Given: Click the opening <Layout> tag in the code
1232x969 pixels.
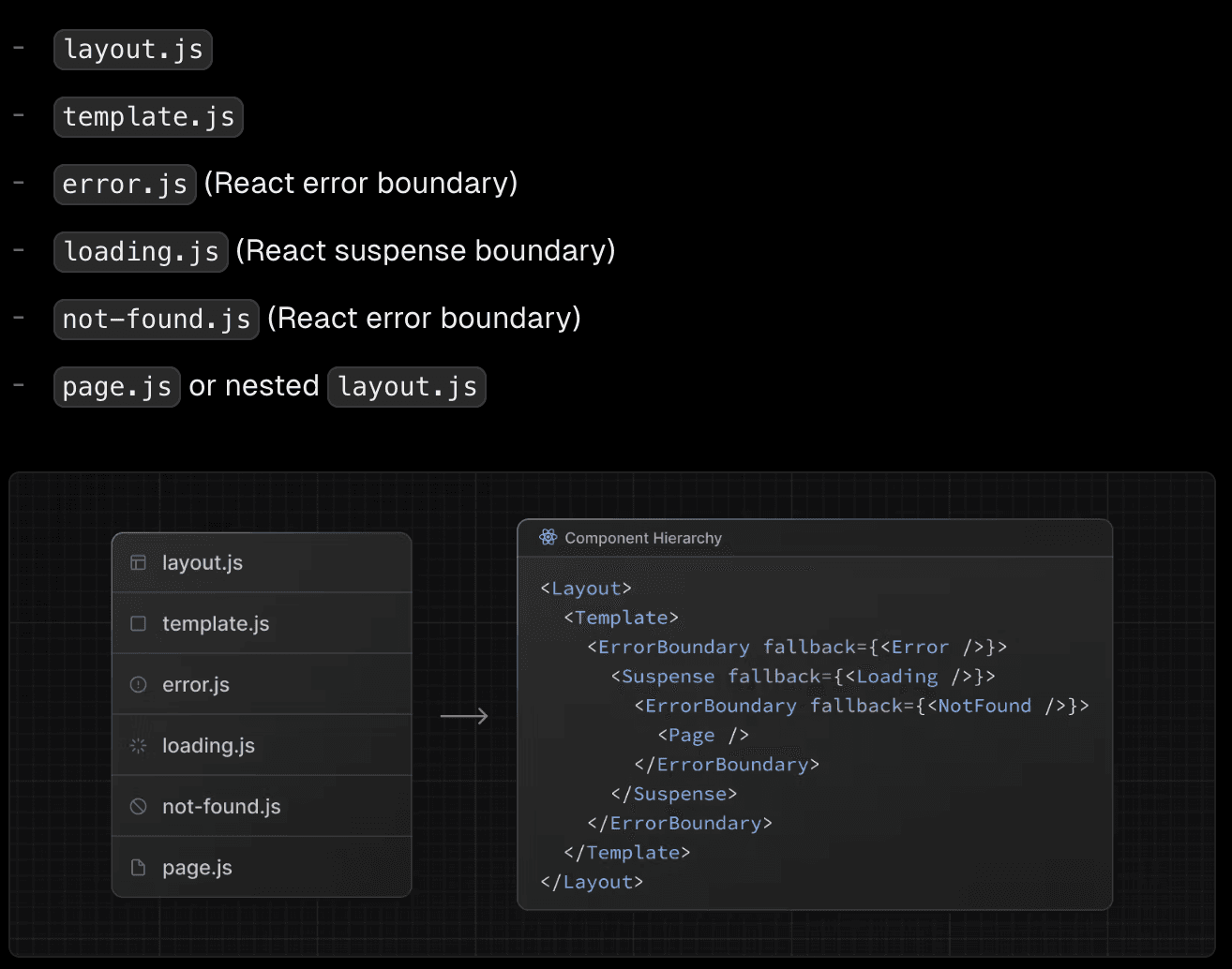Looking at the screenshot, I should click(x=586, y=589).
